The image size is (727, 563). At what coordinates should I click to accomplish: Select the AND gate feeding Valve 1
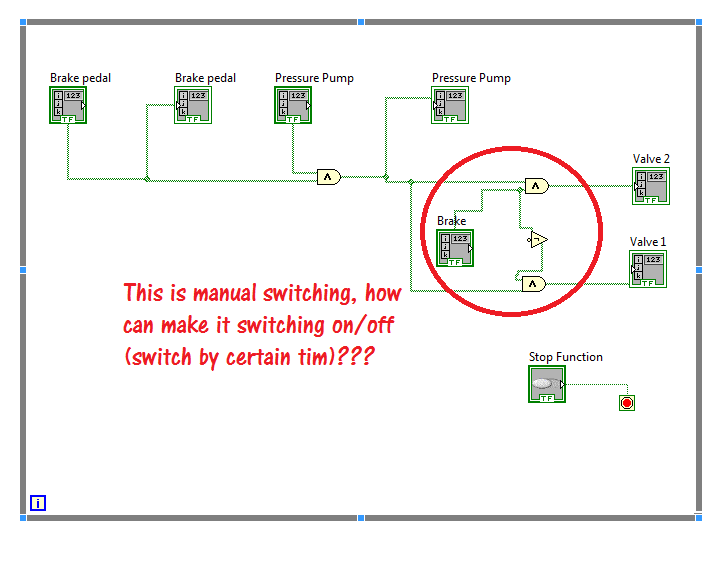[534, 283]
